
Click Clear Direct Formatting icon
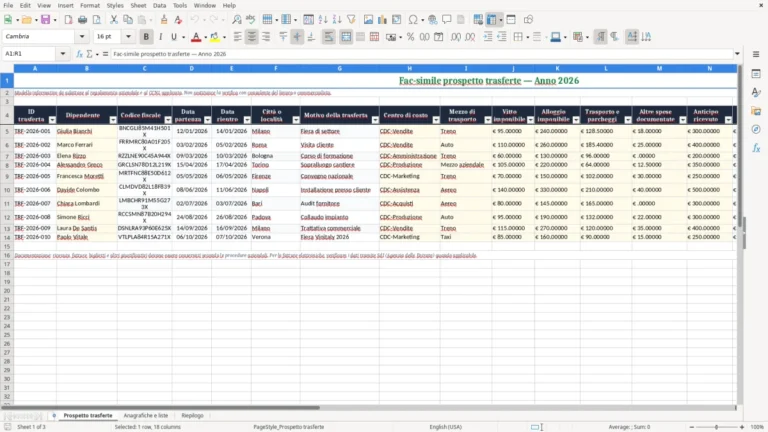pos(178,20)
